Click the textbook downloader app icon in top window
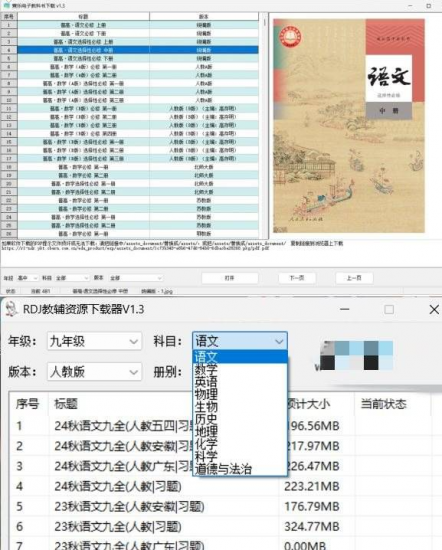 pyautogui.click(x=6, y=5)
